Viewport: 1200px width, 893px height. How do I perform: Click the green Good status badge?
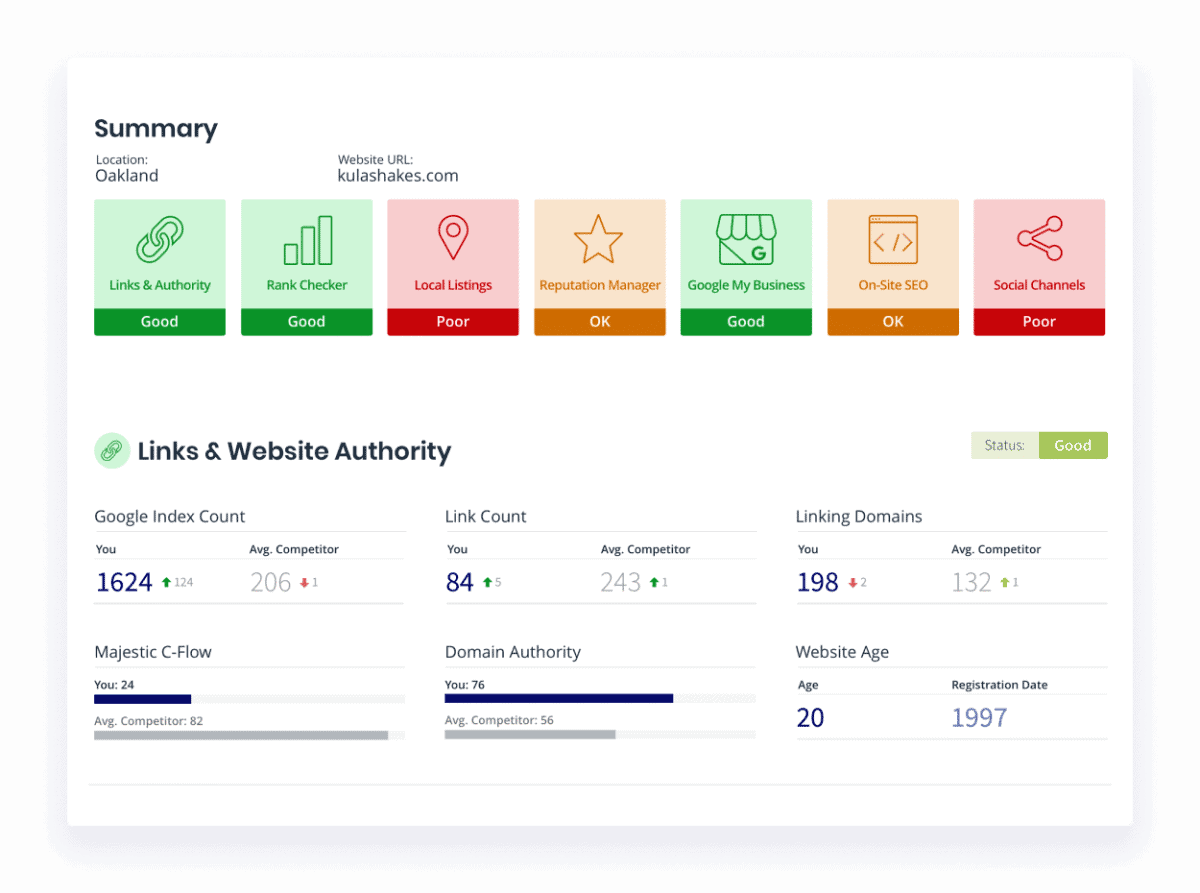(1072, 446)
